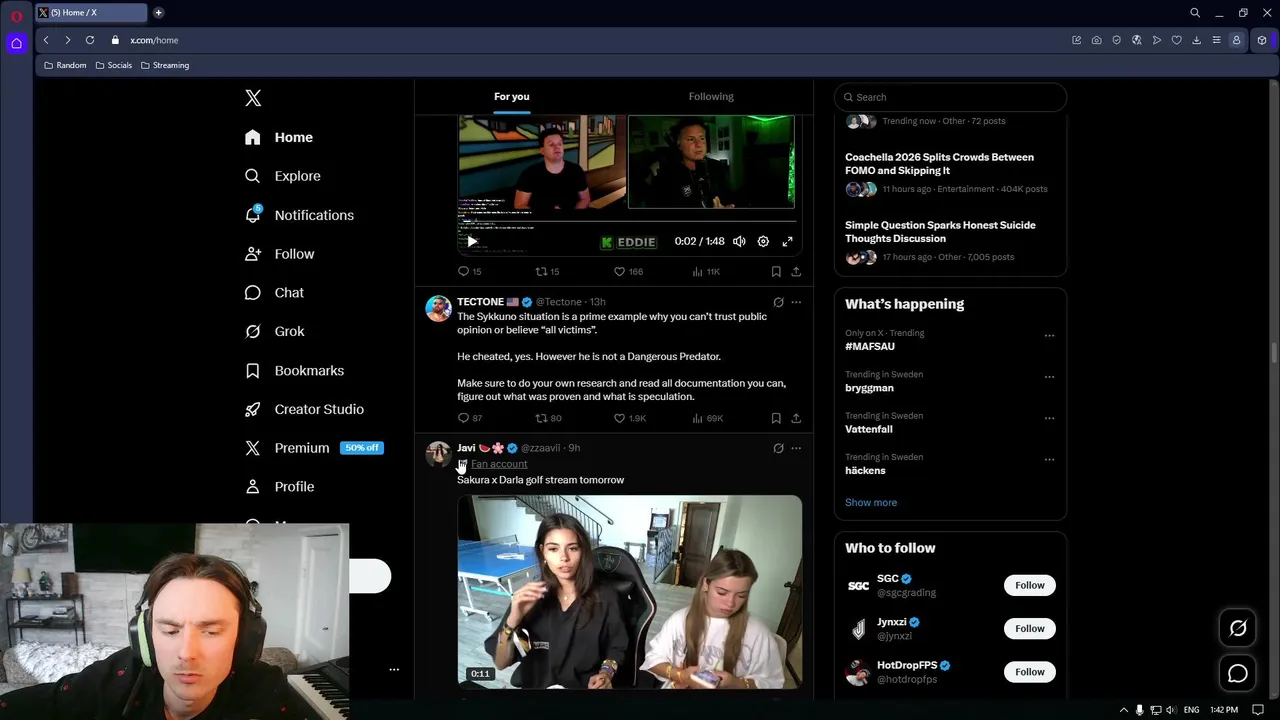This screenshot has height=720, width=1280.
Task: Open the Random bookmarks folder
Action: 66,65
